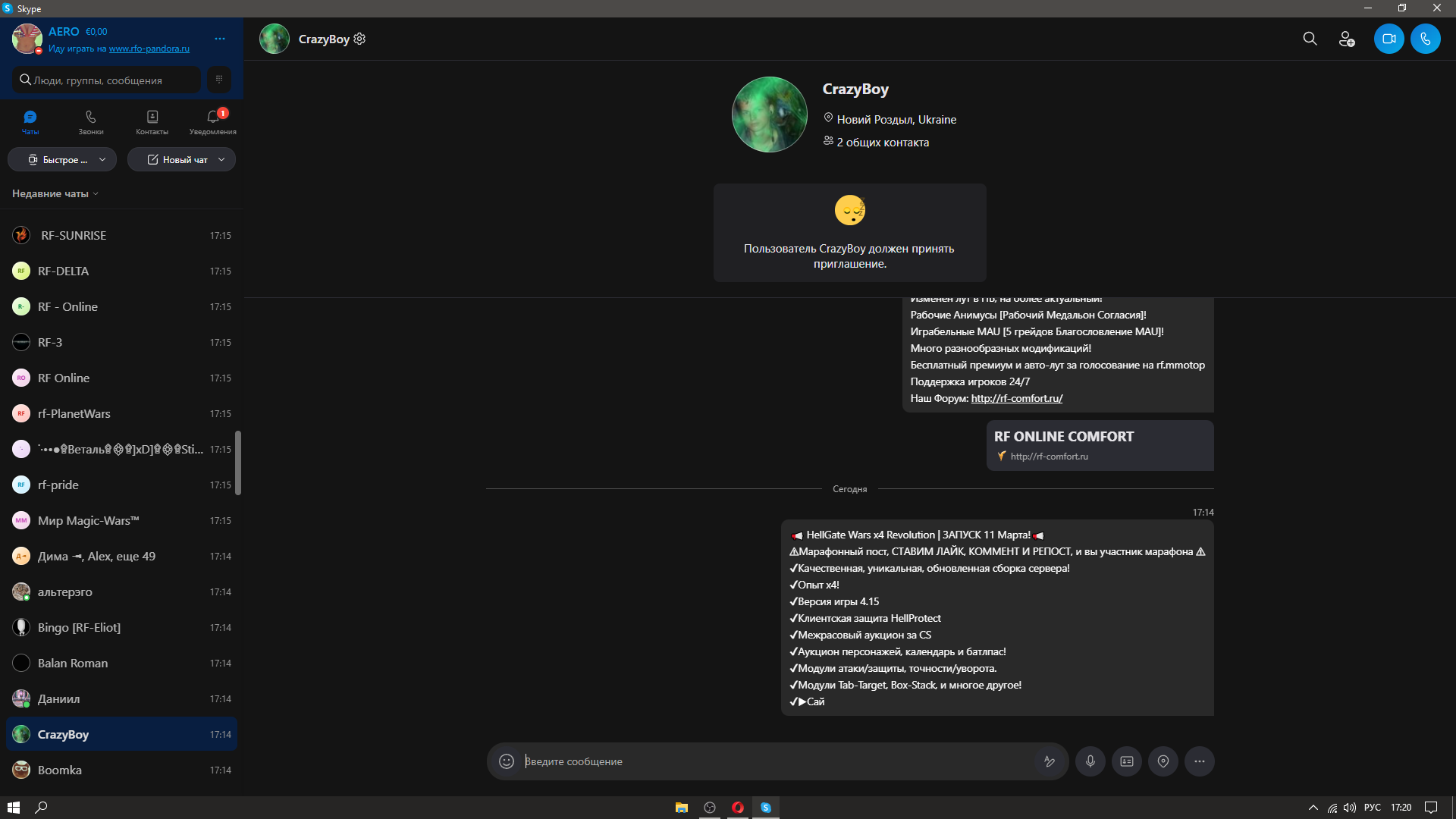Screen dimensions: 1456x819
Task: Open the Windows Start menu
Action: click(x=13, y=808)
